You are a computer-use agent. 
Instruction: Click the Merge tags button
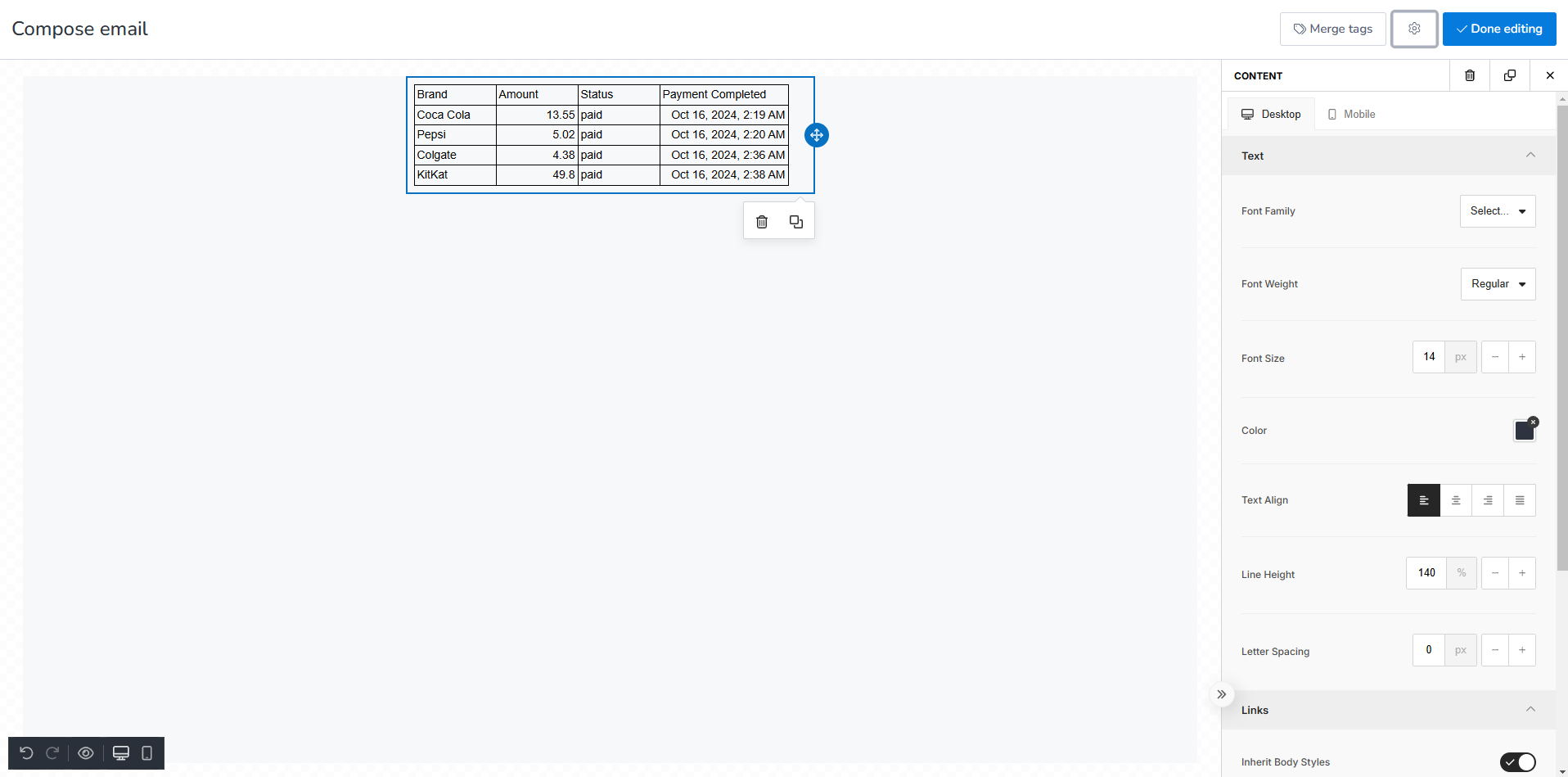tap(1331, 28)
